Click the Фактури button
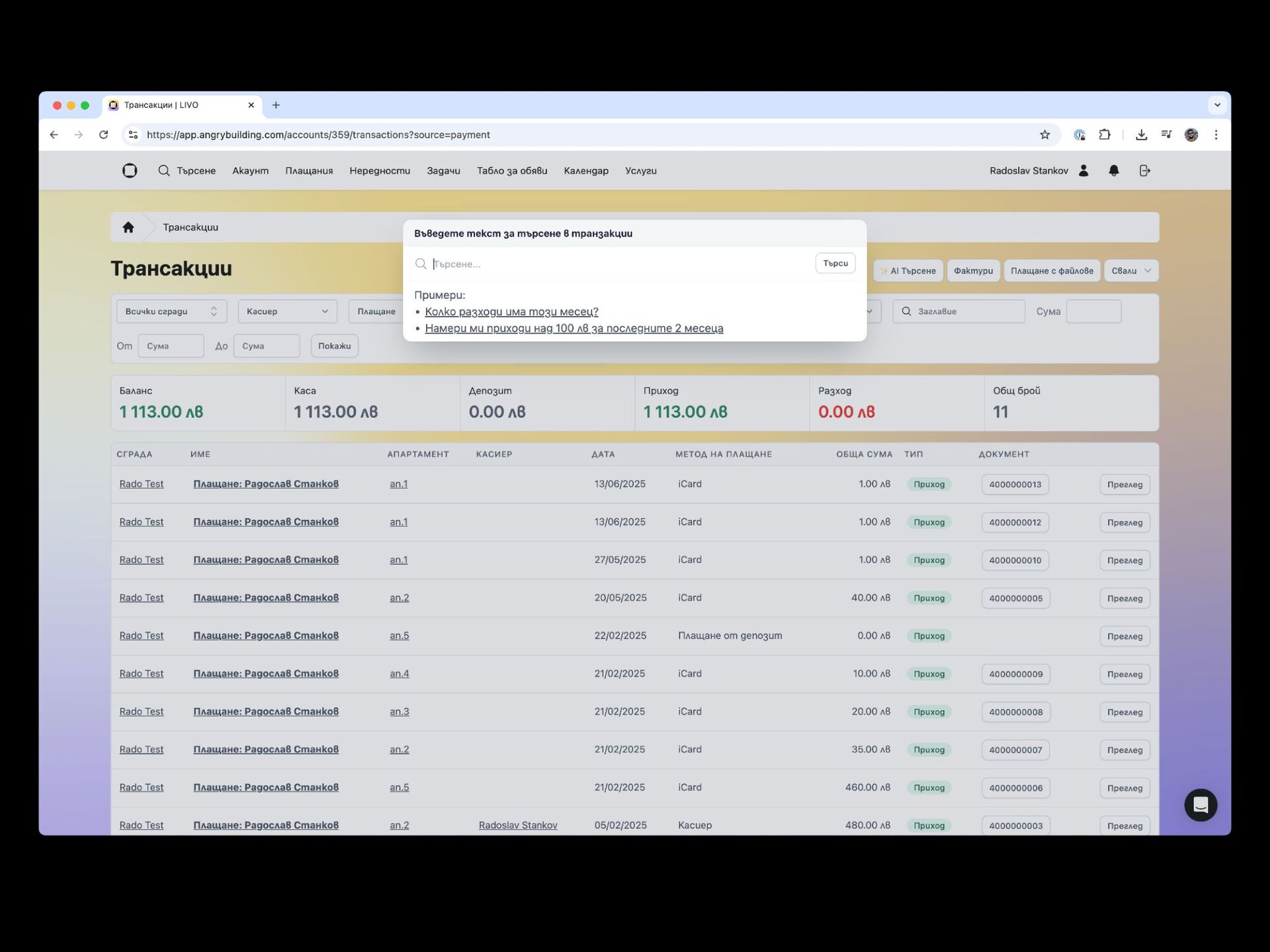 973,270
